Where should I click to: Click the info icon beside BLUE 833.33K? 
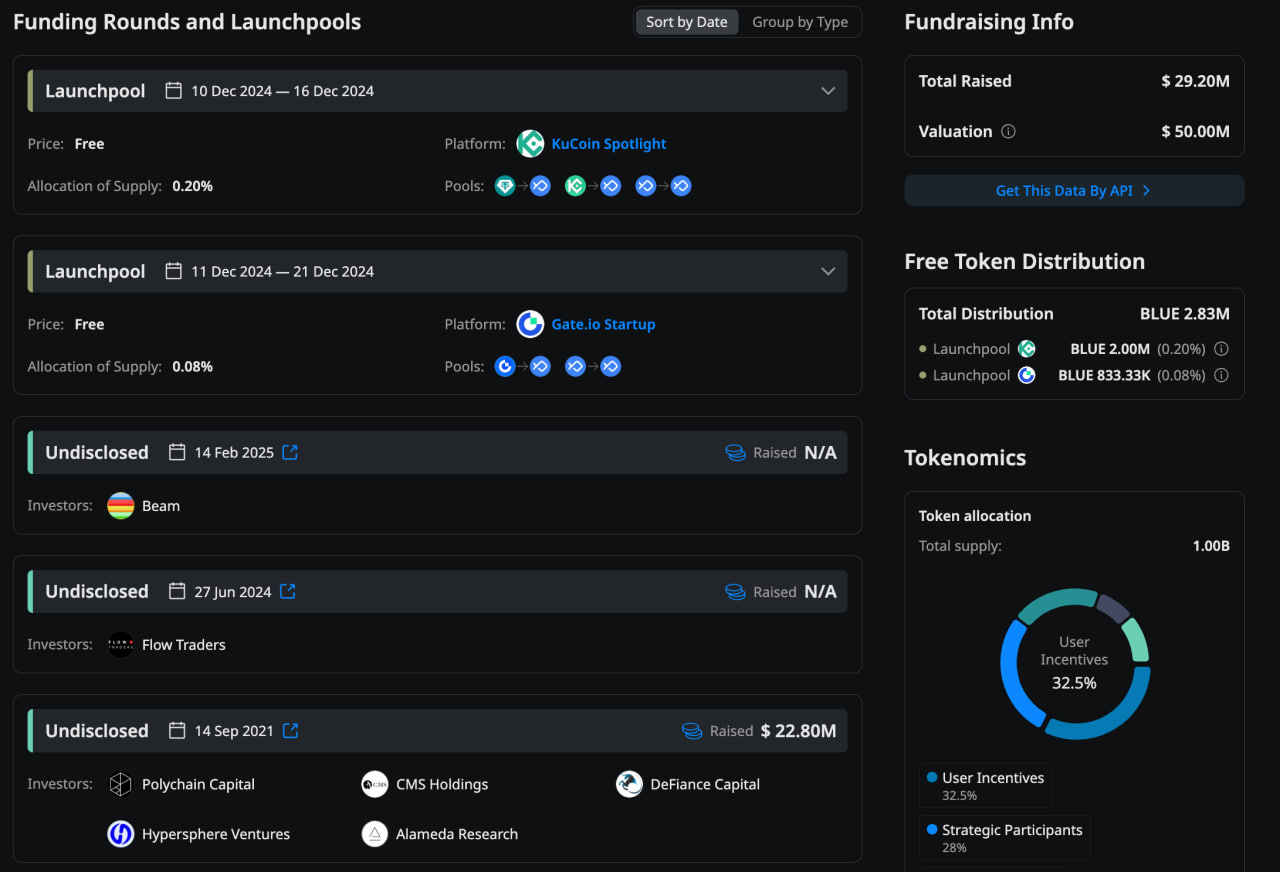[x=1221, y=375]
